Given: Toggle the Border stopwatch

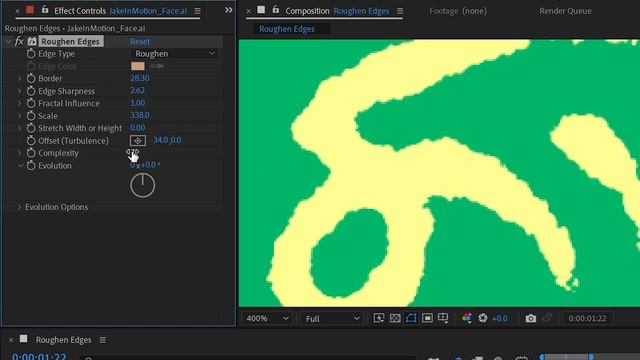Looking at the screenshot, I should pos(31,78).
